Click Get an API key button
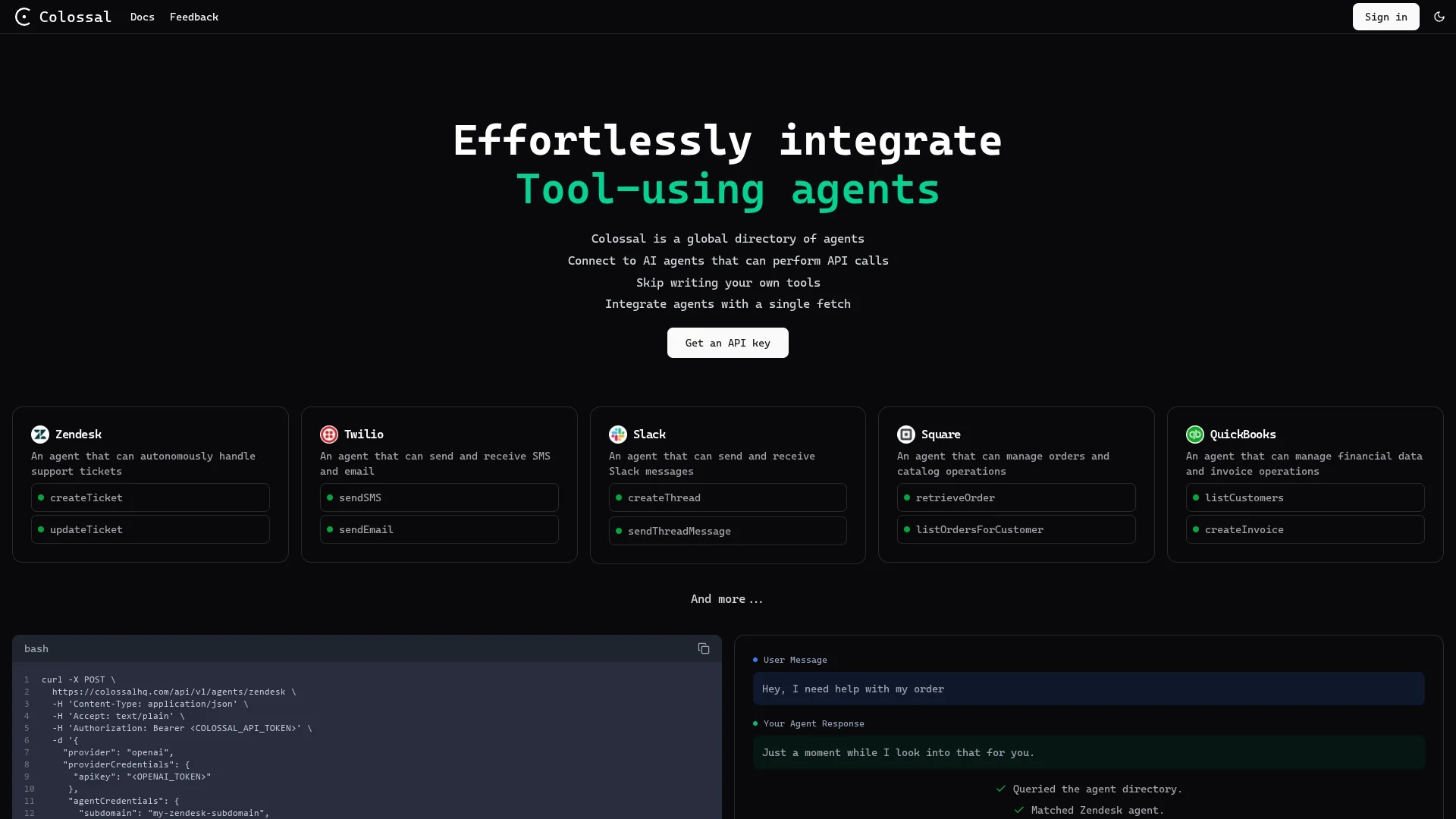 [x=728, y=343]
